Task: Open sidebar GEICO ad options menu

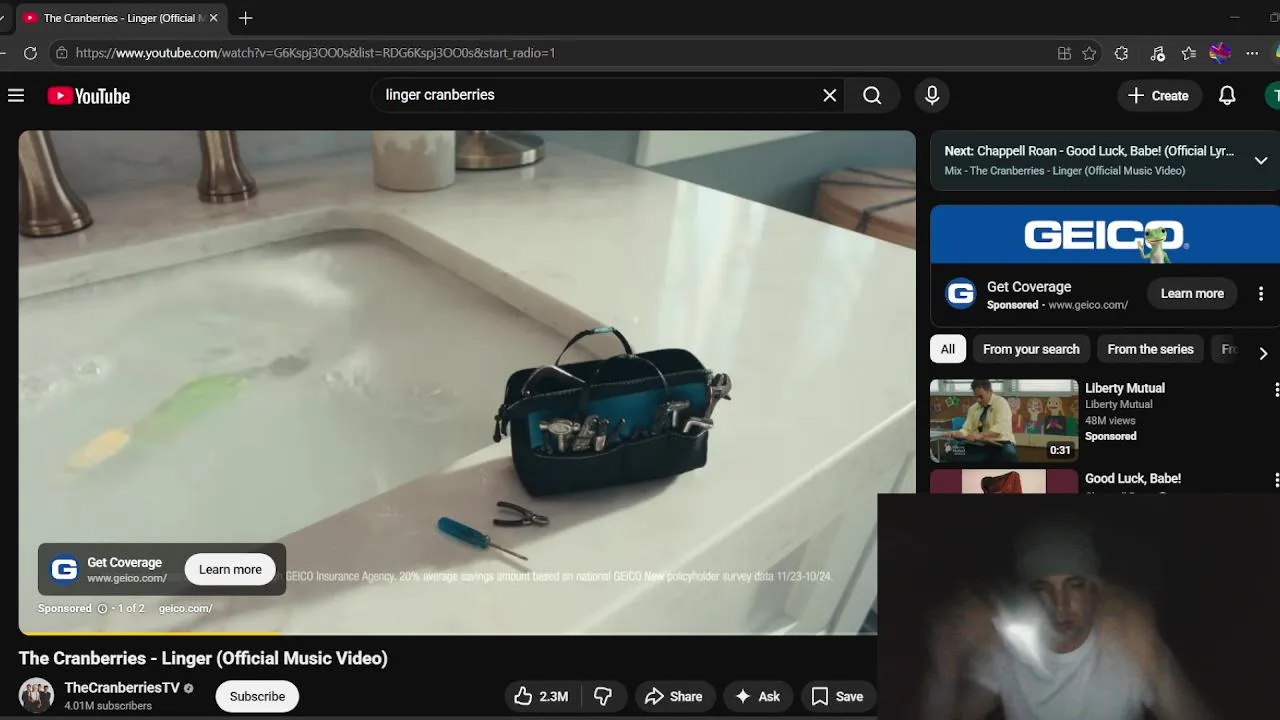Action: click(1261, 294)
